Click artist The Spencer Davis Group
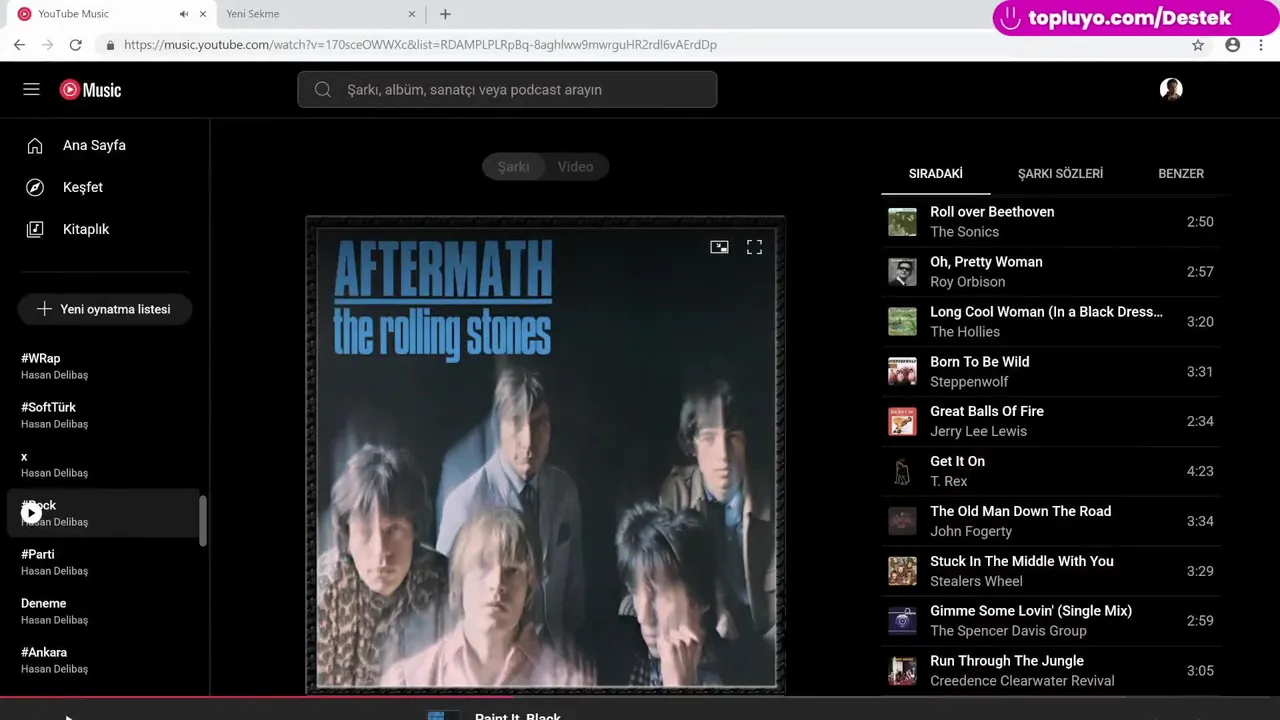Screen dimensions: 1280x720 (x=1008, y=631)
